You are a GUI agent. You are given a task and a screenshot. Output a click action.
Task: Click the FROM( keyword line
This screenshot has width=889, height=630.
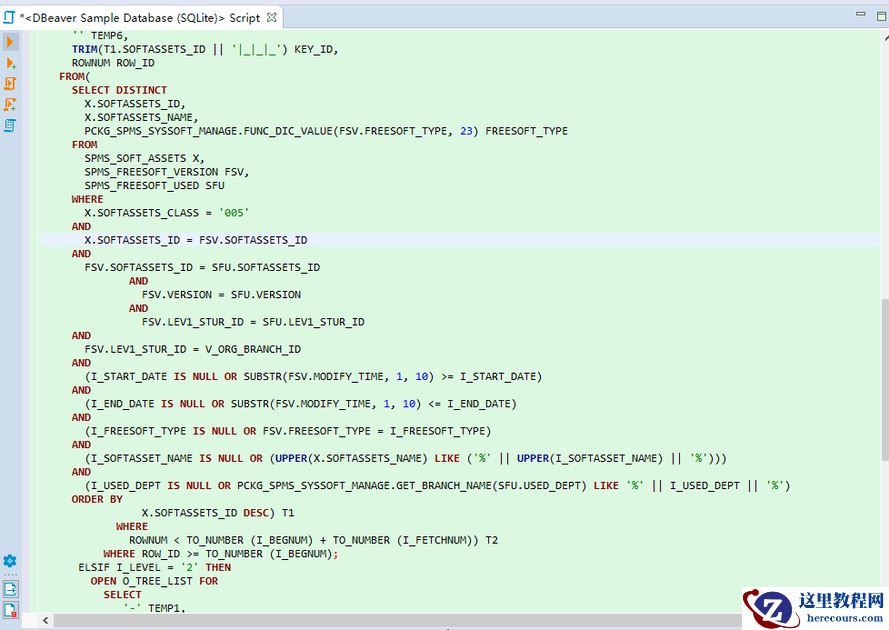coord(75,77)
